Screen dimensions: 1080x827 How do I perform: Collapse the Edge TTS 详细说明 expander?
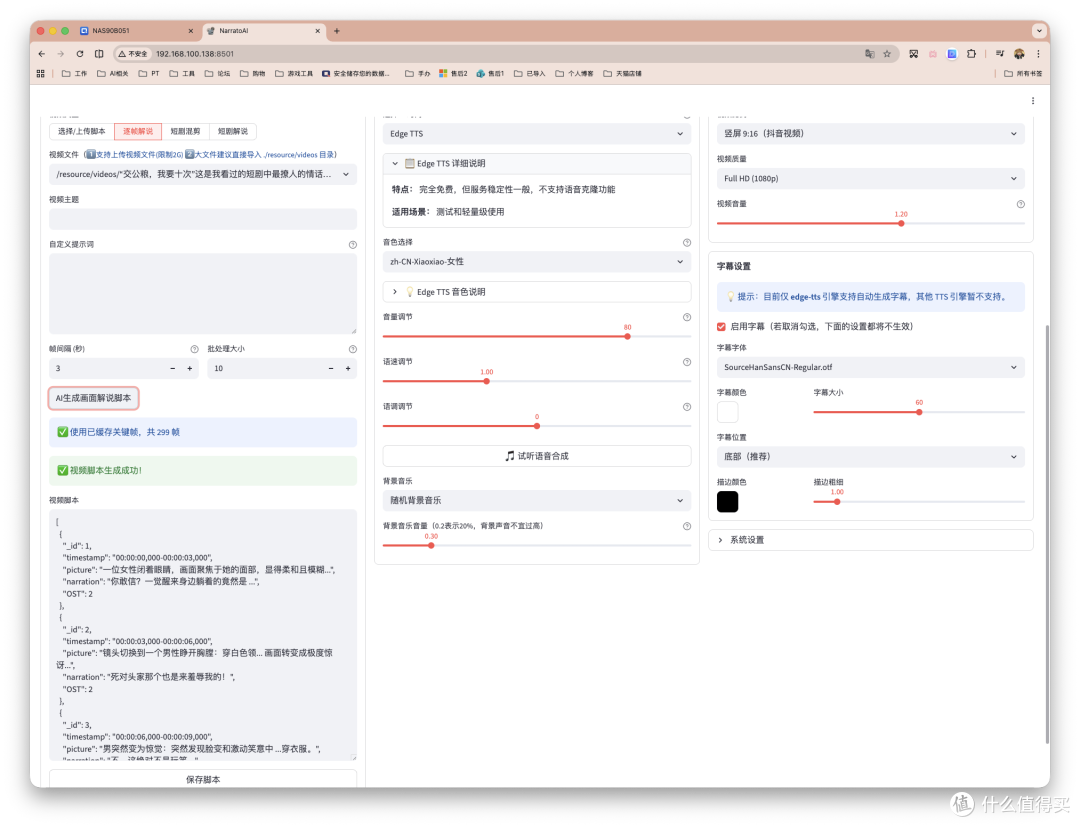pyautogui.click(x=537, y=164)
